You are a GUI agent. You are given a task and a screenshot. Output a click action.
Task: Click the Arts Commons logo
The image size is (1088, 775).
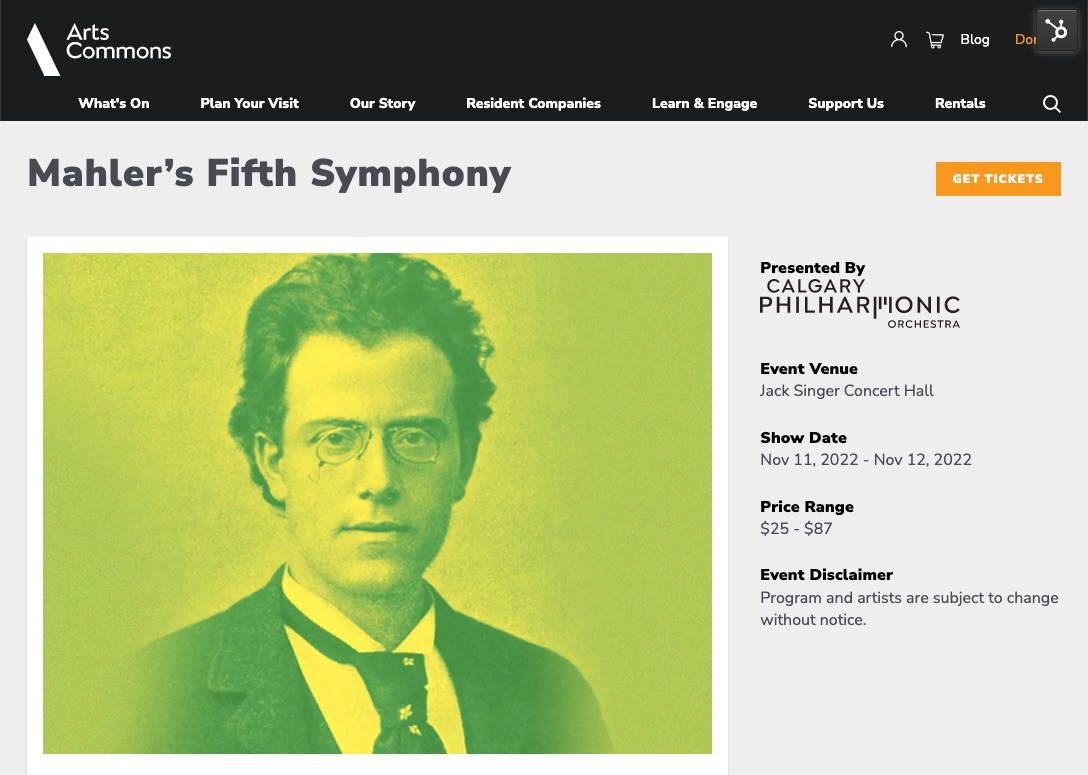(x=99, y=49)
